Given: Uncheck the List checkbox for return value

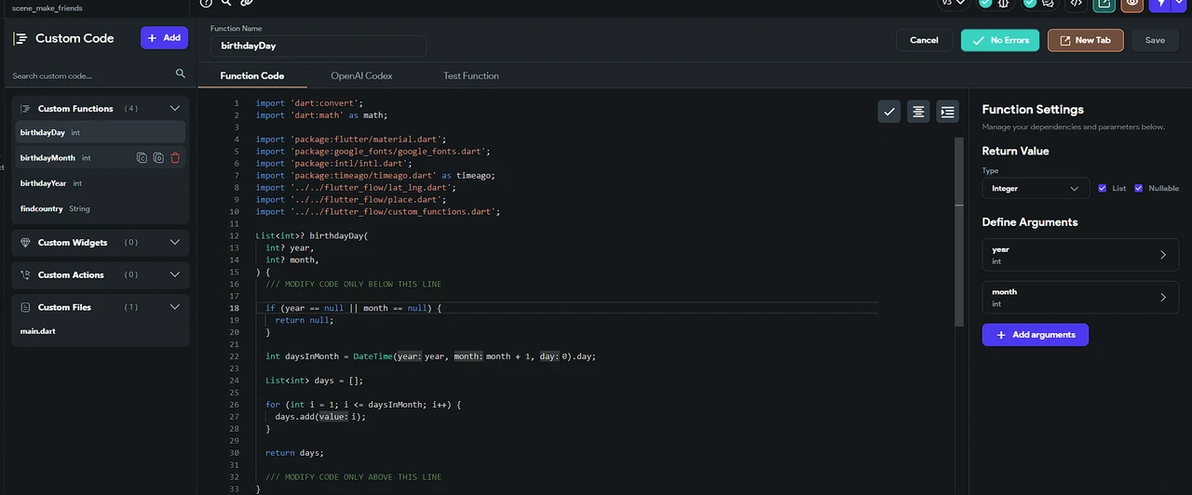Looking at the screenshot, I should tap(1103, 188).
